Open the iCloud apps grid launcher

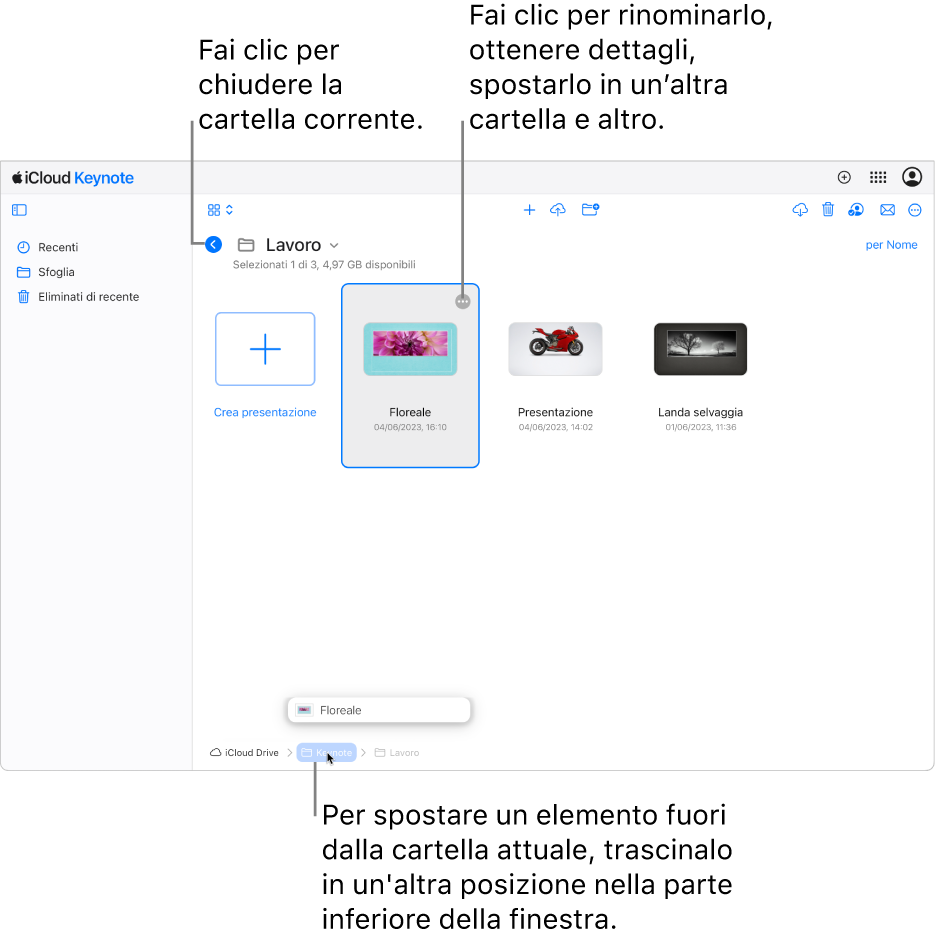[878, 177]
